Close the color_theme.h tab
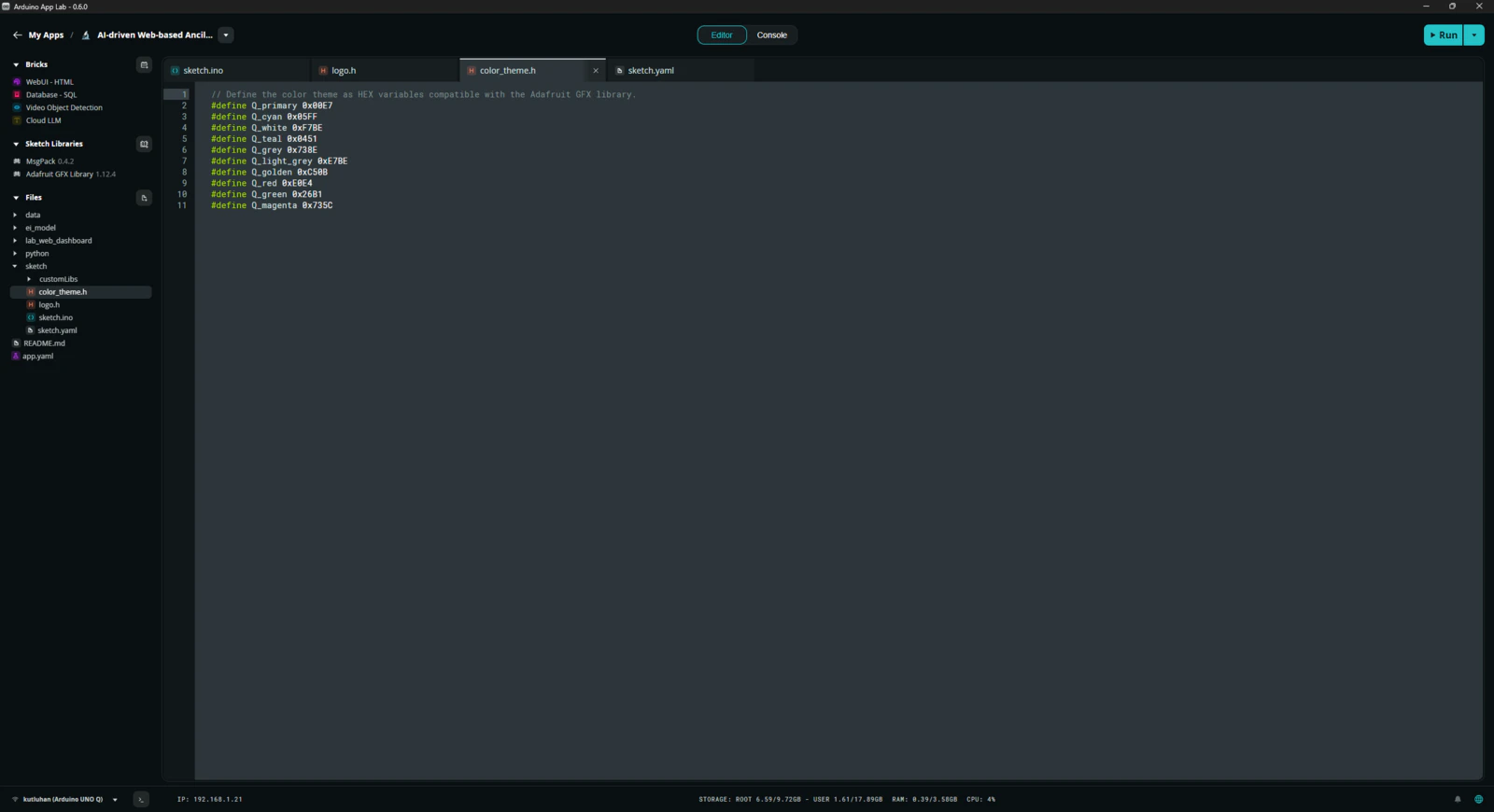This screenshot has height=812, width=1494. (596, 71)
